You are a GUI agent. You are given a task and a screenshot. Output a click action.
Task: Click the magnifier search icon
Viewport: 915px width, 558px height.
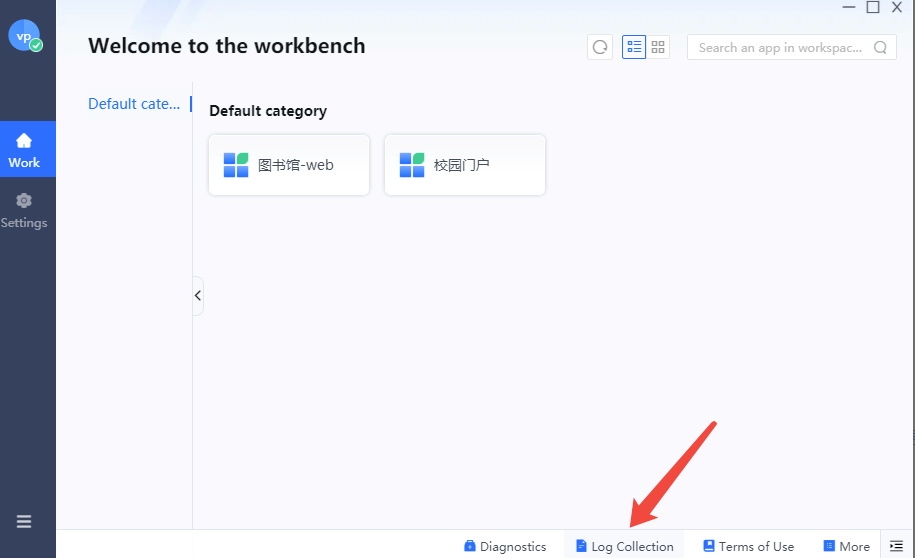point(881,47)
